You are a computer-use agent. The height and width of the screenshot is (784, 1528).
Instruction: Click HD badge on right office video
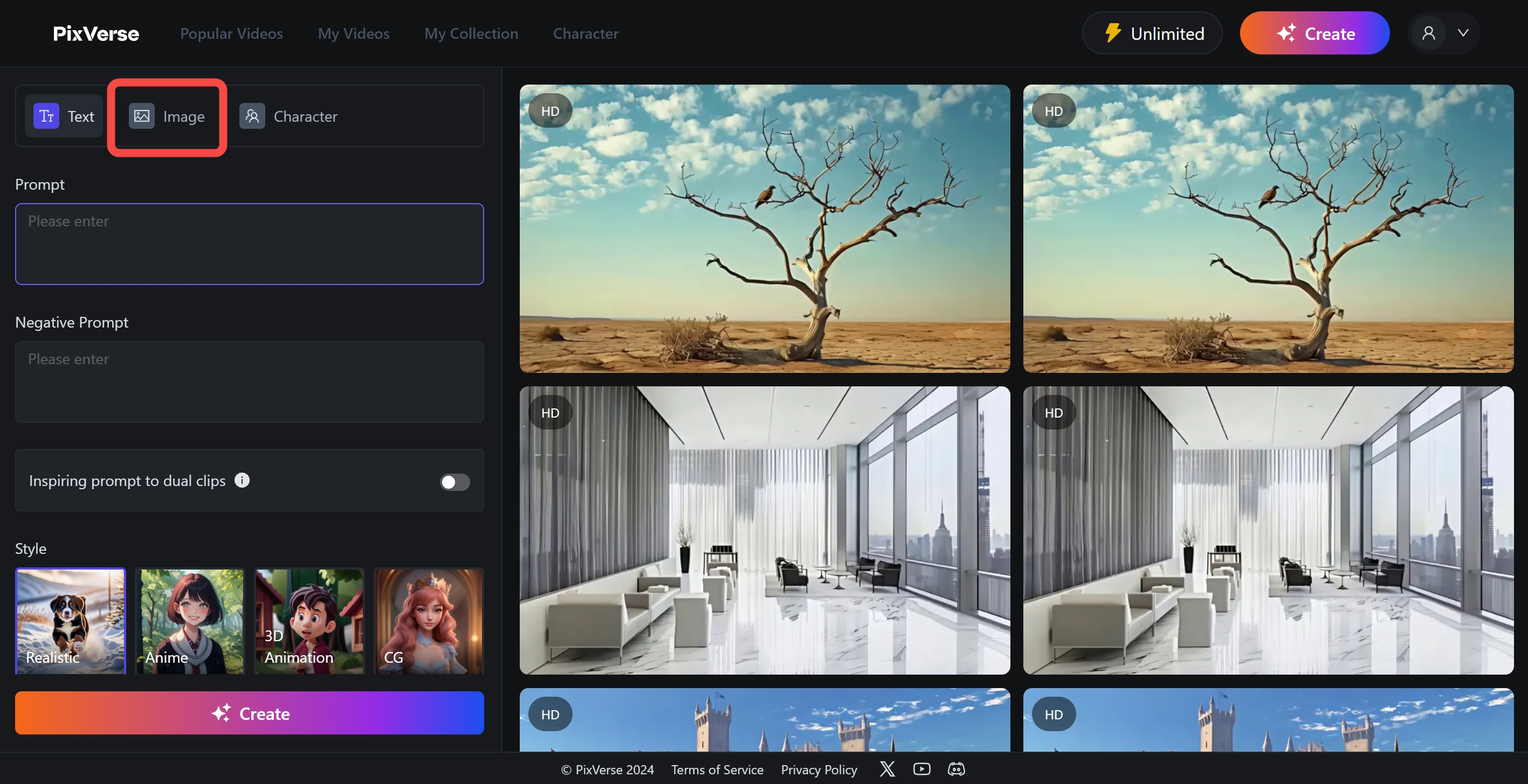(1054, 412)
